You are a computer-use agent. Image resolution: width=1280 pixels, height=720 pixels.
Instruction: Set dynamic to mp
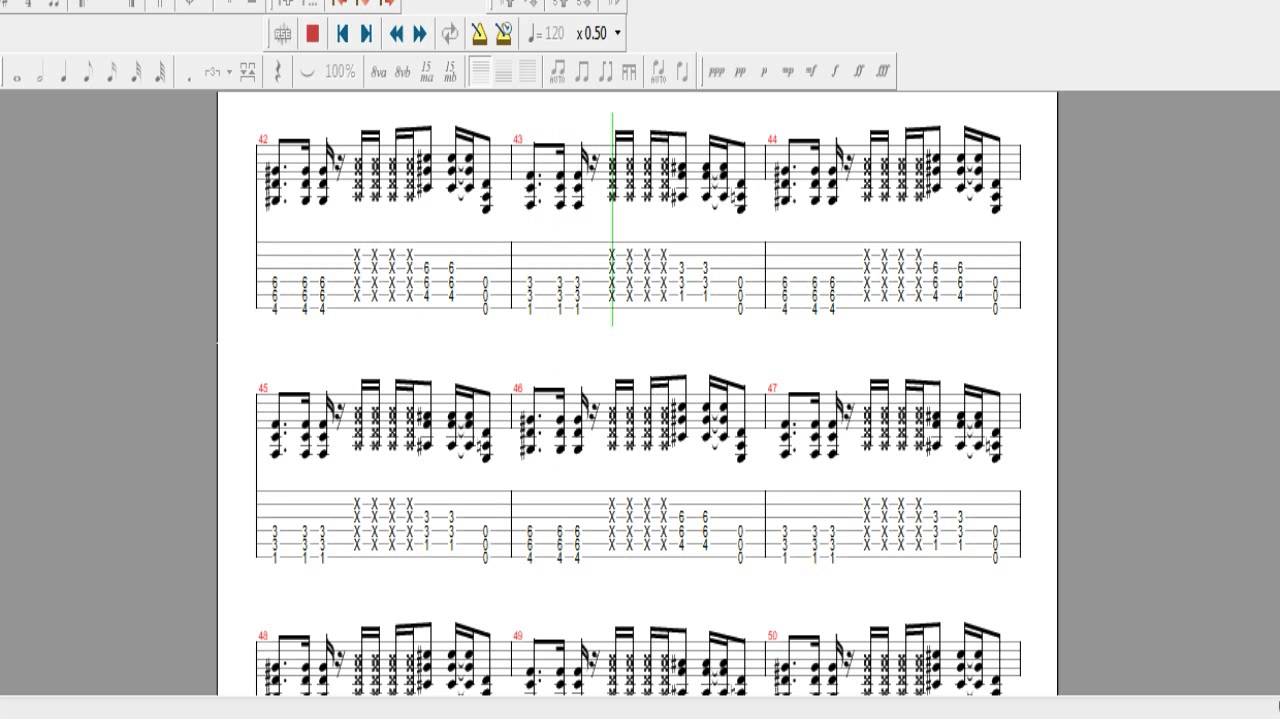(x=788, y=72)
